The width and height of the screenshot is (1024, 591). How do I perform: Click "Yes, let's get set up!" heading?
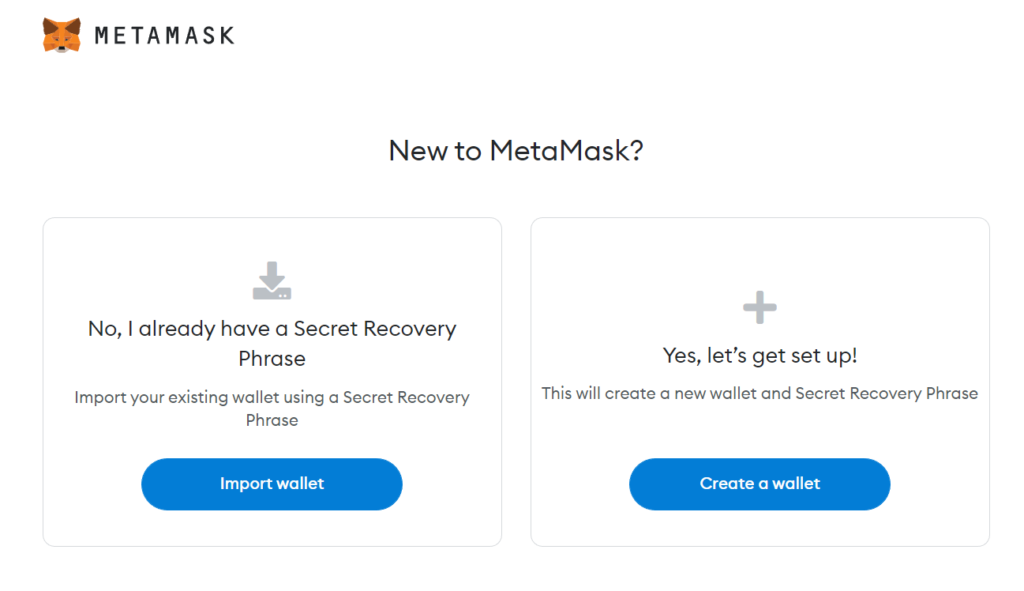point(760,355)
